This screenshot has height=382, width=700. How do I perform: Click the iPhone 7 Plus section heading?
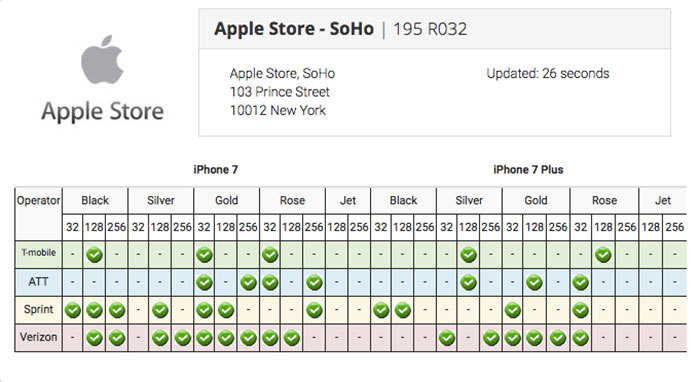528,170
